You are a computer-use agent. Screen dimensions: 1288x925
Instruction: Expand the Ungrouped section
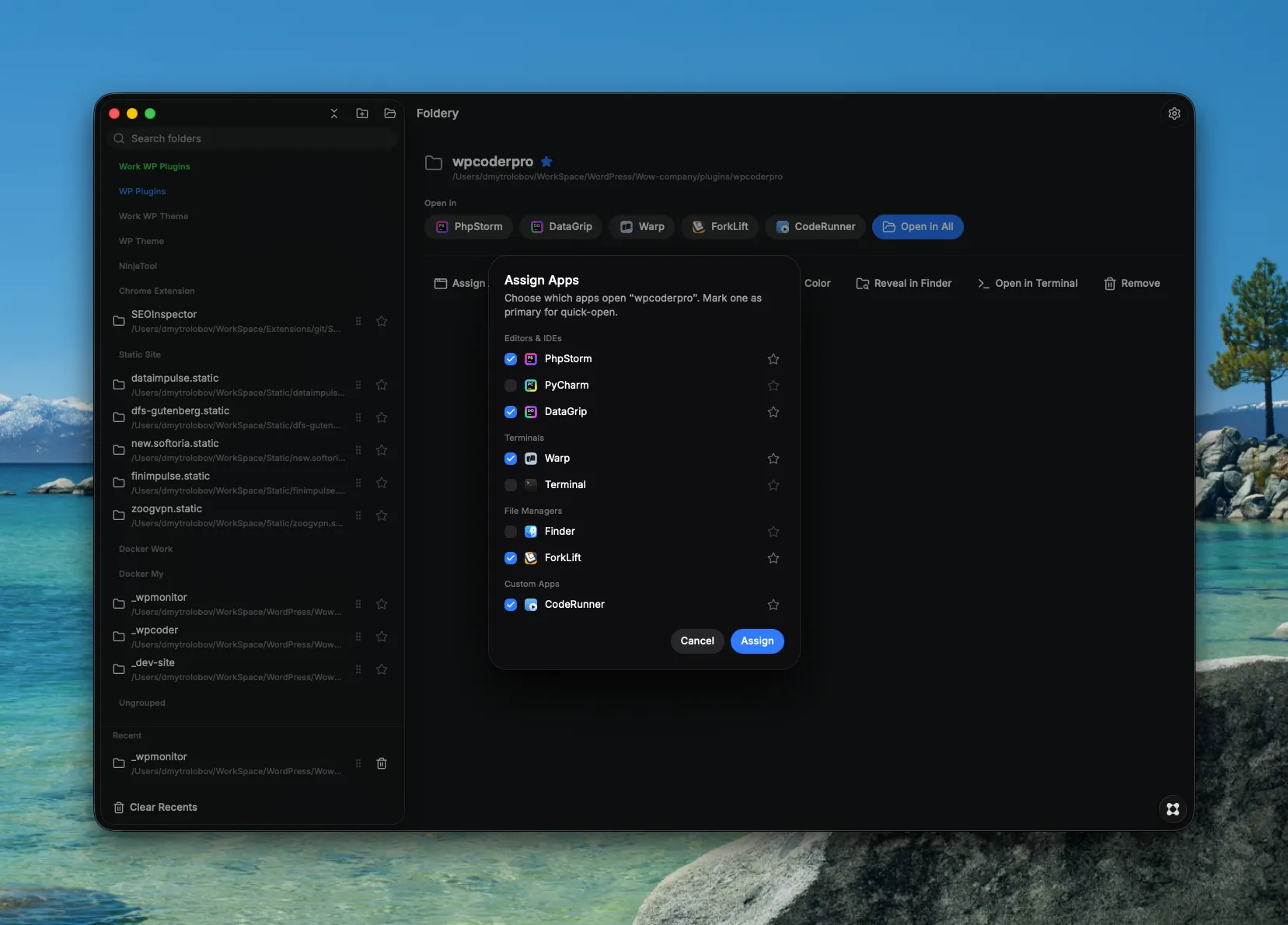pyautogui.click(x=142, y=703)
